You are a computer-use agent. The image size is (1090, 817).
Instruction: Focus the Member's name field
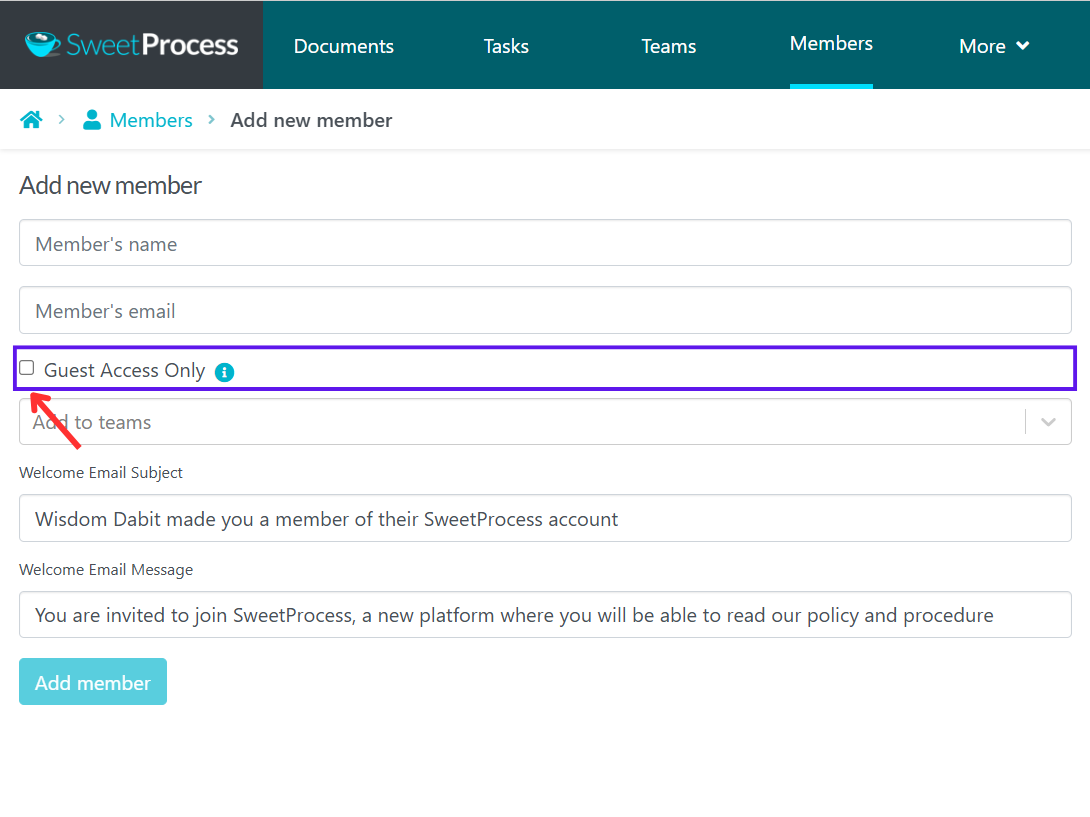click(545, 243)
